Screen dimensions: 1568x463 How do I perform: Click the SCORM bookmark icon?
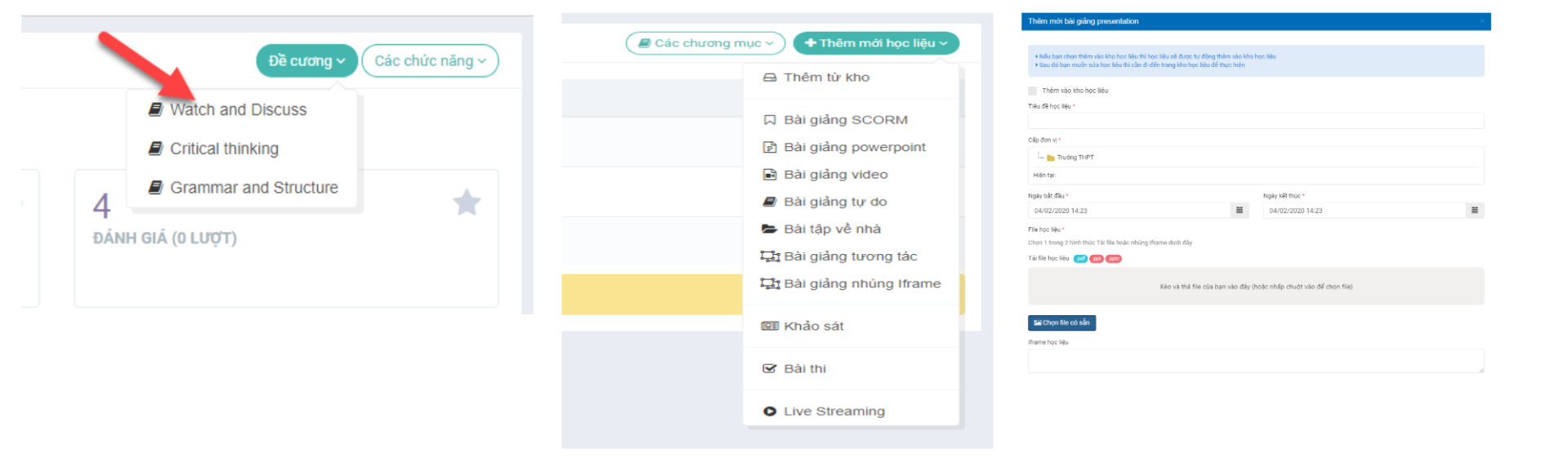click(769, 120)
